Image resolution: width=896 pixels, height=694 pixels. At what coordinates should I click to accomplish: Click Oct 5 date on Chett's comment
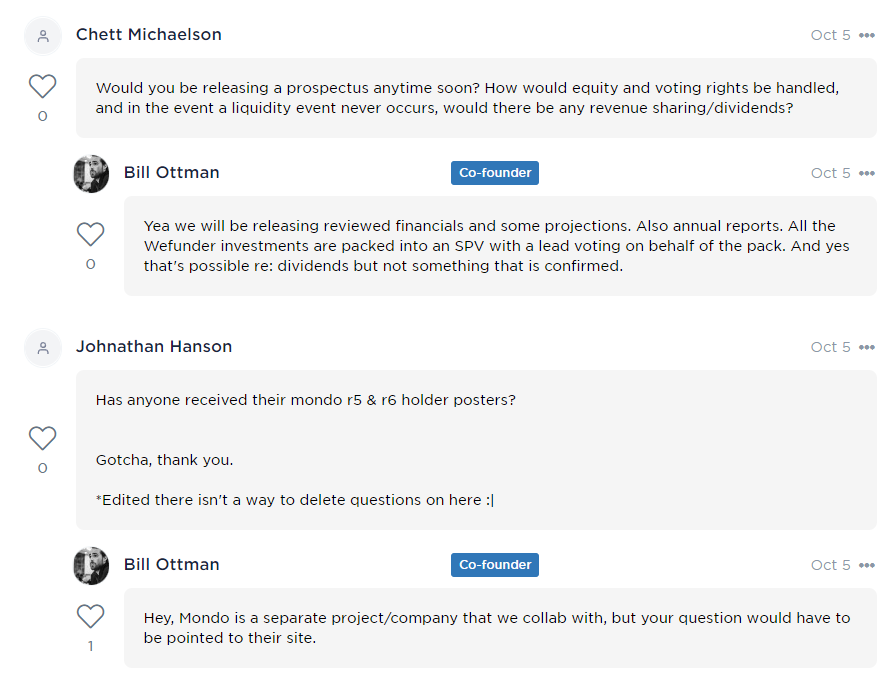click(x=830, y=35)
